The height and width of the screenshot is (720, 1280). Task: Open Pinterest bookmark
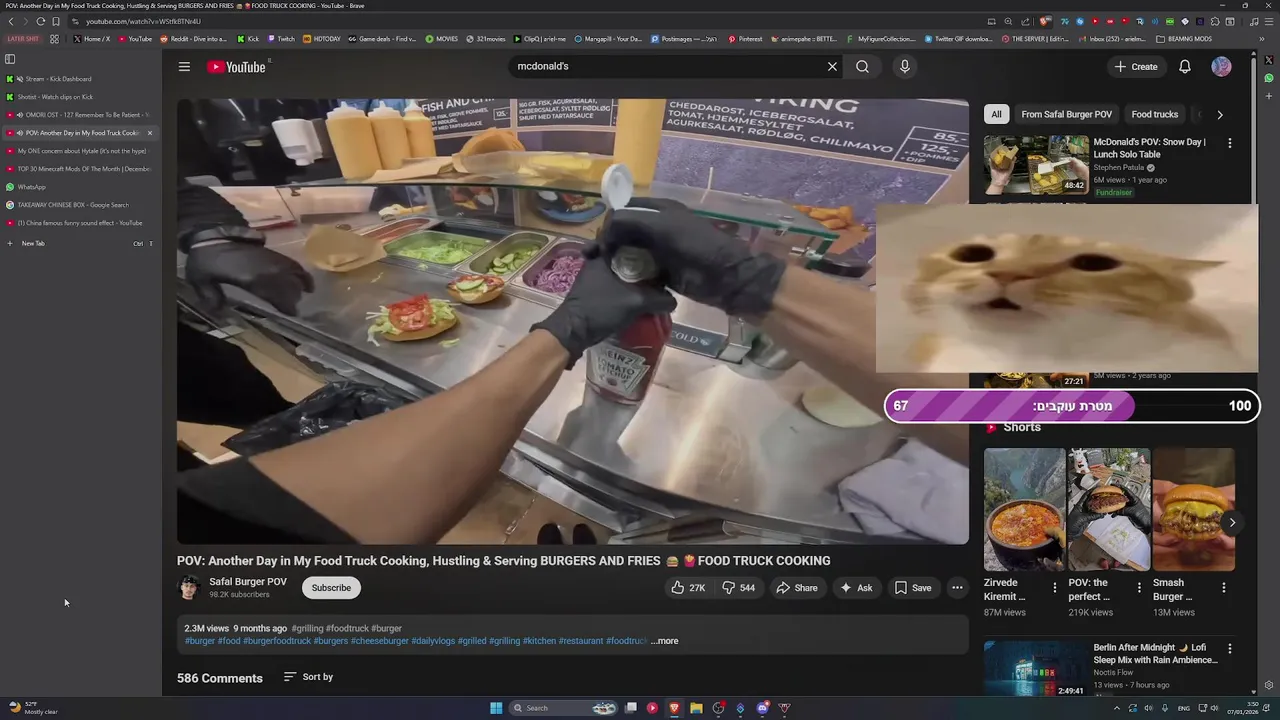(744, 39)
